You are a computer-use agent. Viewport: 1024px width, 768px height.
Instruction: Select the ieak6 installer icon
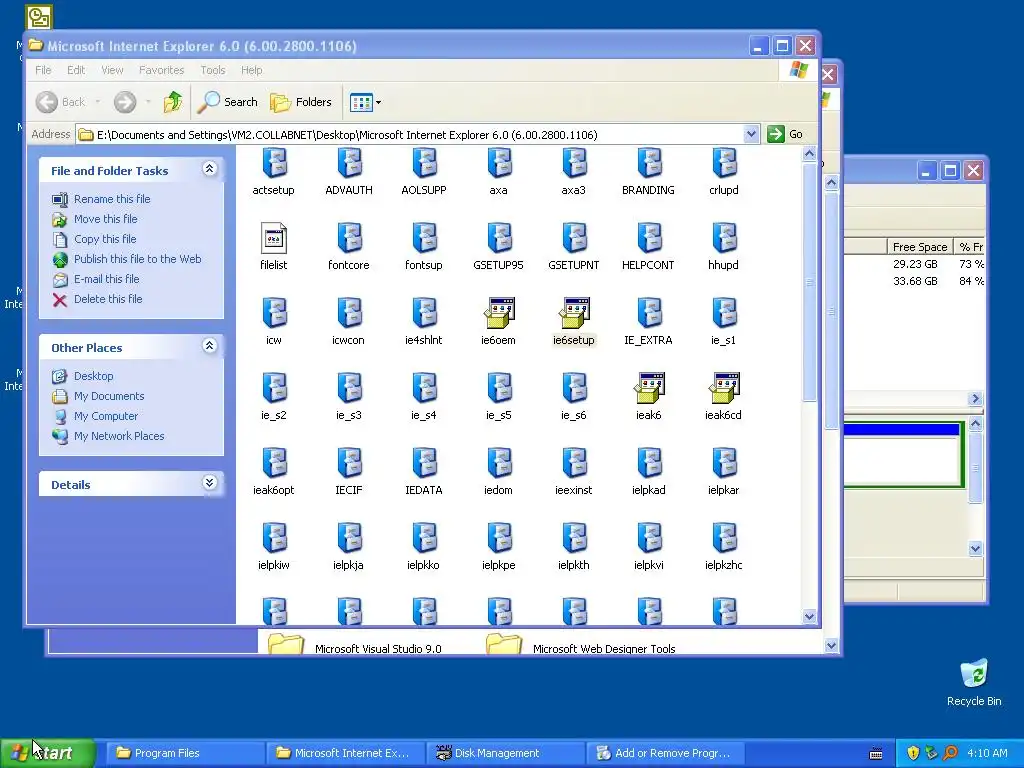click(649, 388)
